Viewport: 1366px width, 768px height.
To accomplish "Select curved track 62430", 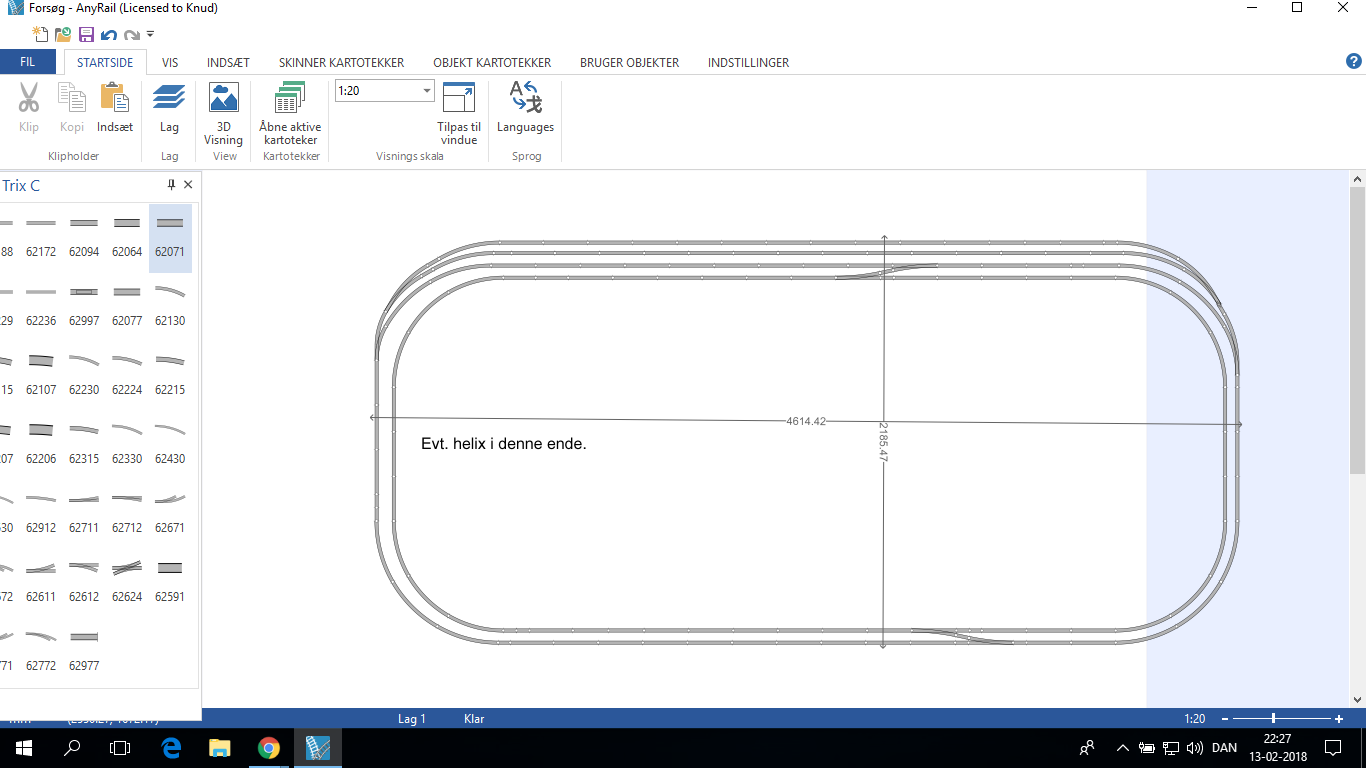I will [x=170, y=445].
